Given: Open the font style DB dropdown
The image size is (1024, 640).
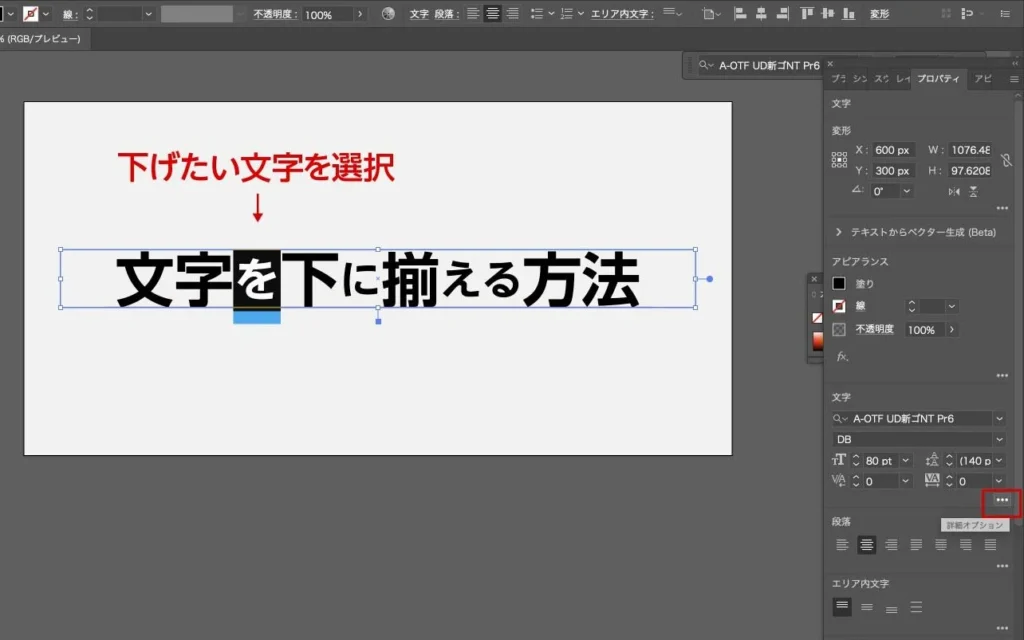Looking at the screenshot, I should pyautogui.click(x=999, y=439).
